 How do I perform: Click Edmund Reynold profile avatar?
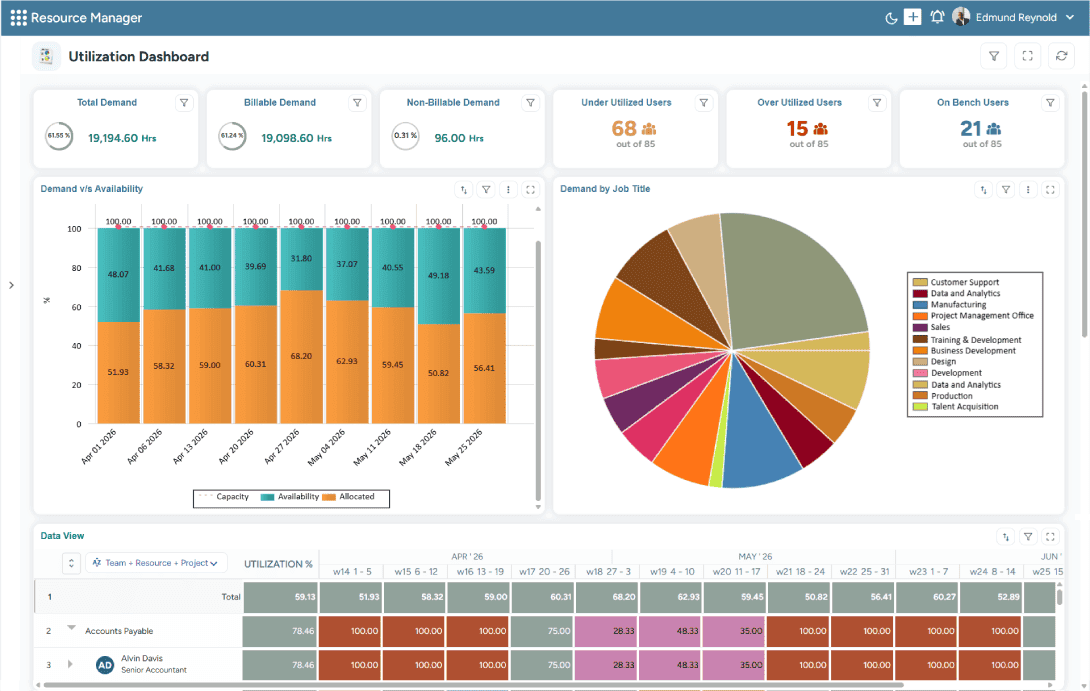coord(961,17)
